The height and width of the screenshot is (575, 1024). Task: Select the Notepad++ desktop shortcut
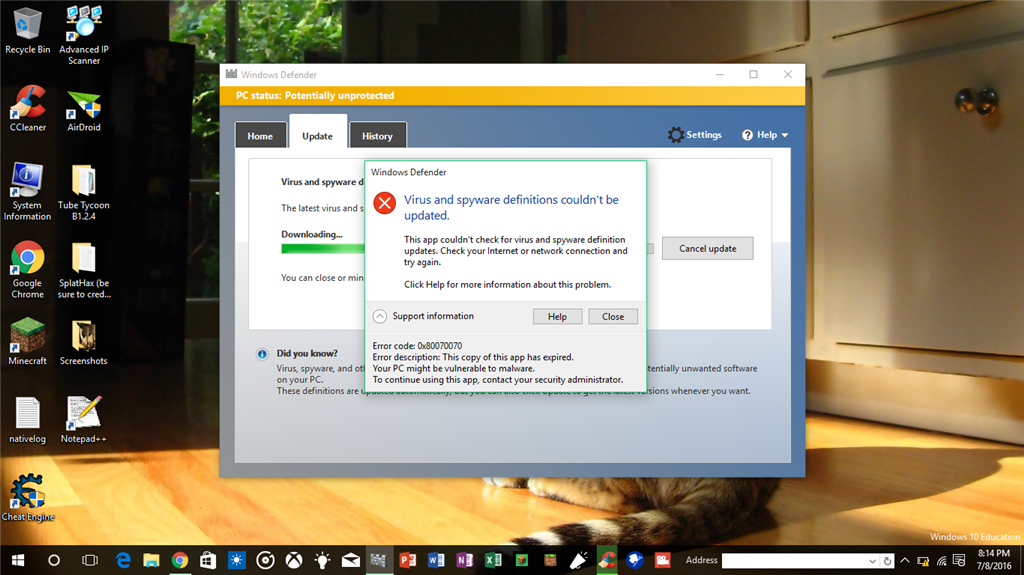[x=84, y=420]
